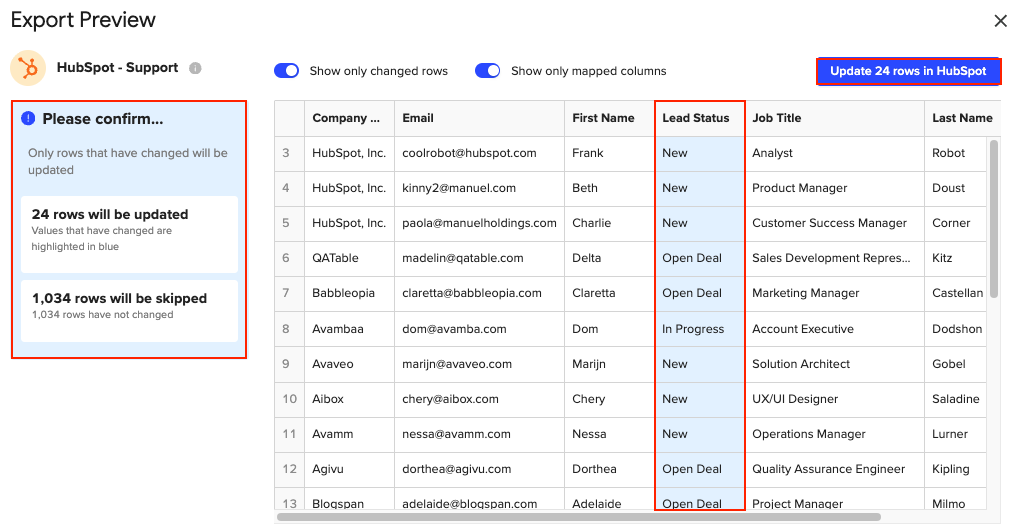Select the Lead Status column header
1014x531 pixels.
[696, 118]
